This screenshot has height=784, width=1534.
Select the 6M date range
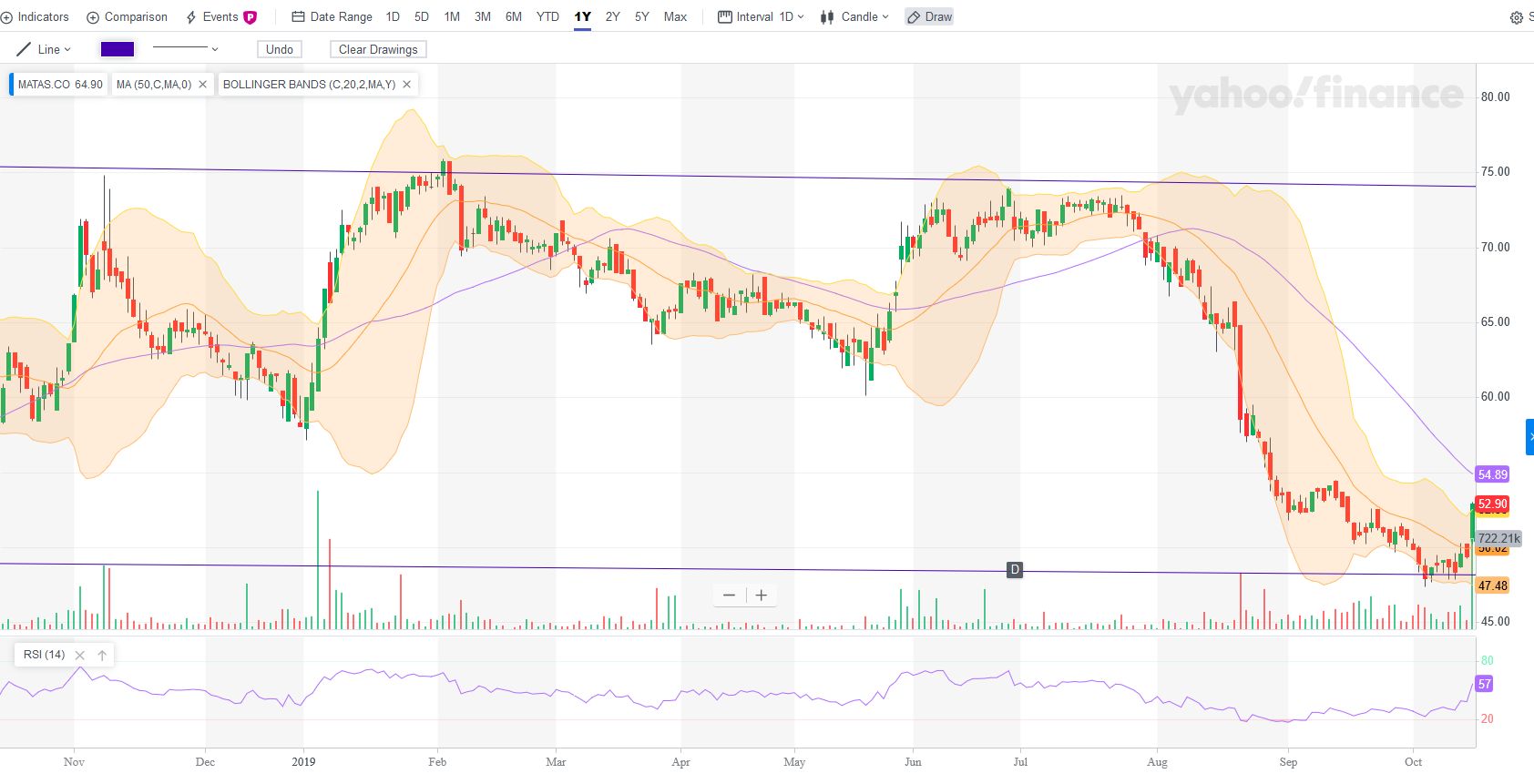(x=514, y=17)
